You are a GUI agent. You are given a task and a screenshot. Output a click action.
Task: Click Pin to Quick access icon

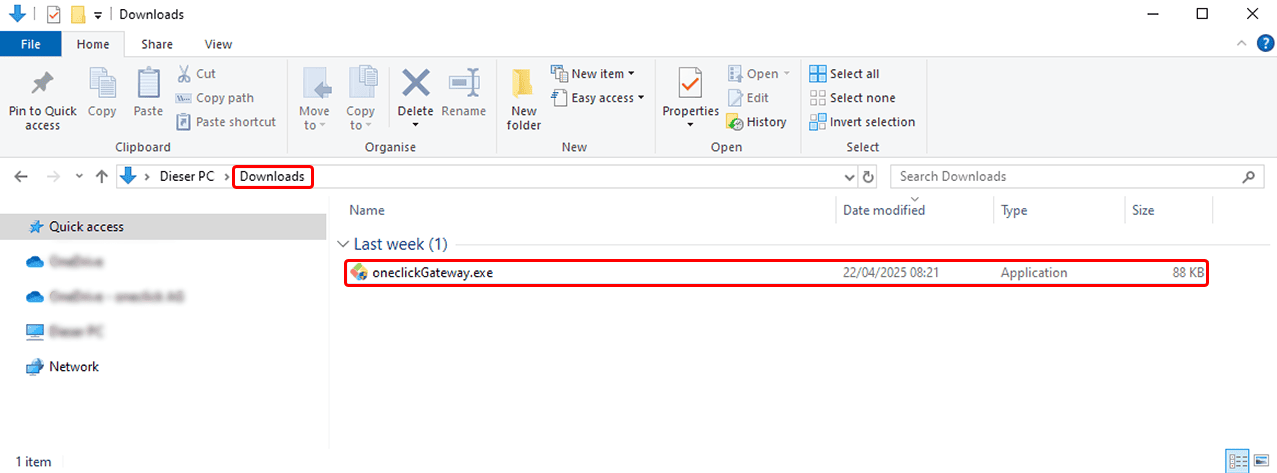(42, 84)
